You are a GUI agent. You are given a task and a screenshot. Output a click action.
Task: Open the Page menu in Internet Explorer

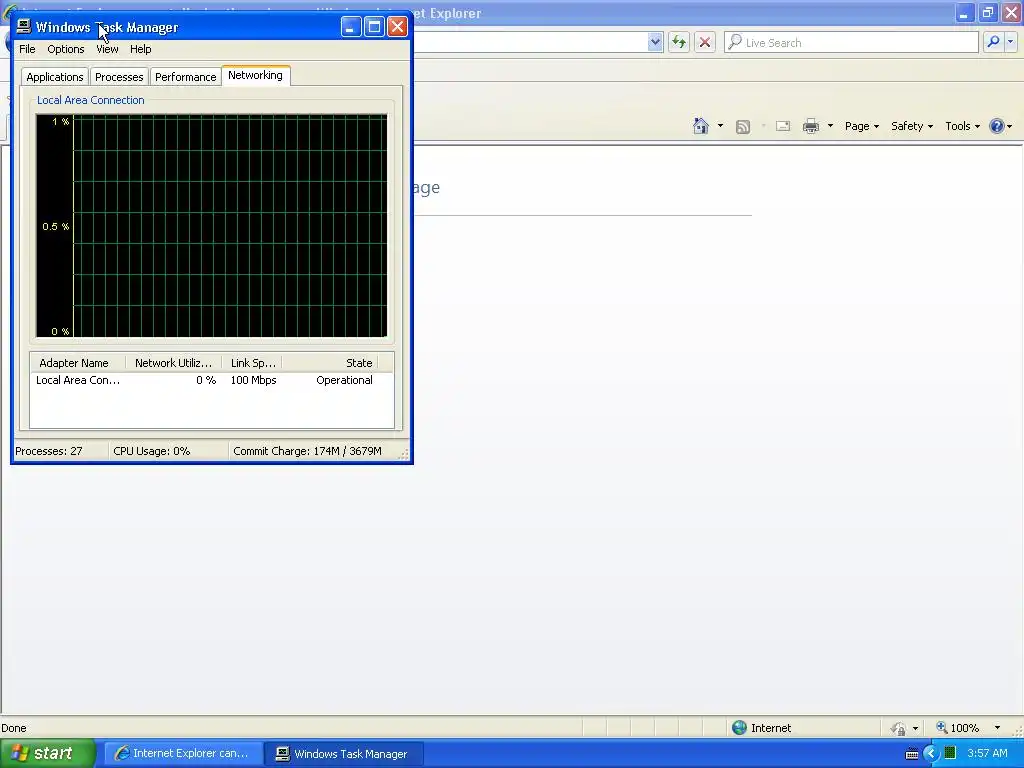tap(861, 126)
